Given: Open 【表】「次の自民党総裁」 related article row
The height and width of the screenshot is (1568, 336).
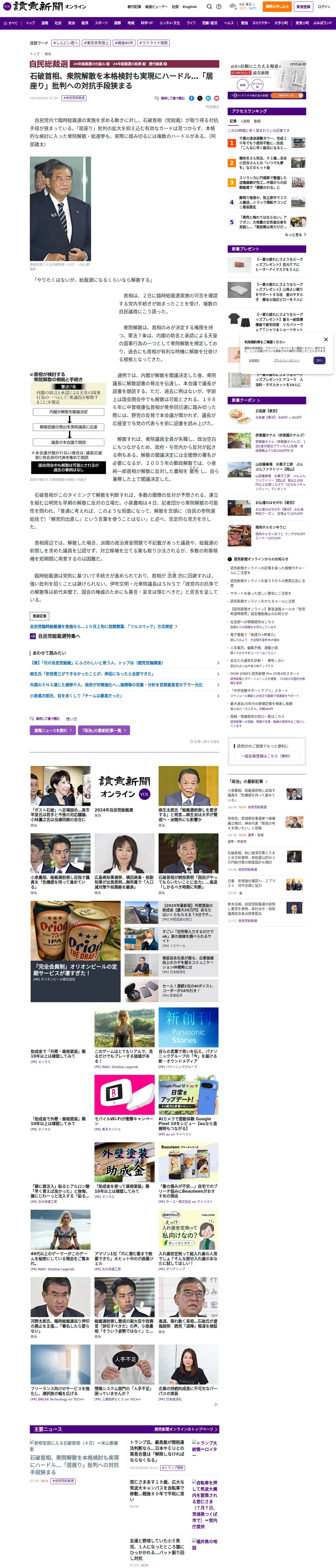Looking at the screenshot, I should [124, 663].
